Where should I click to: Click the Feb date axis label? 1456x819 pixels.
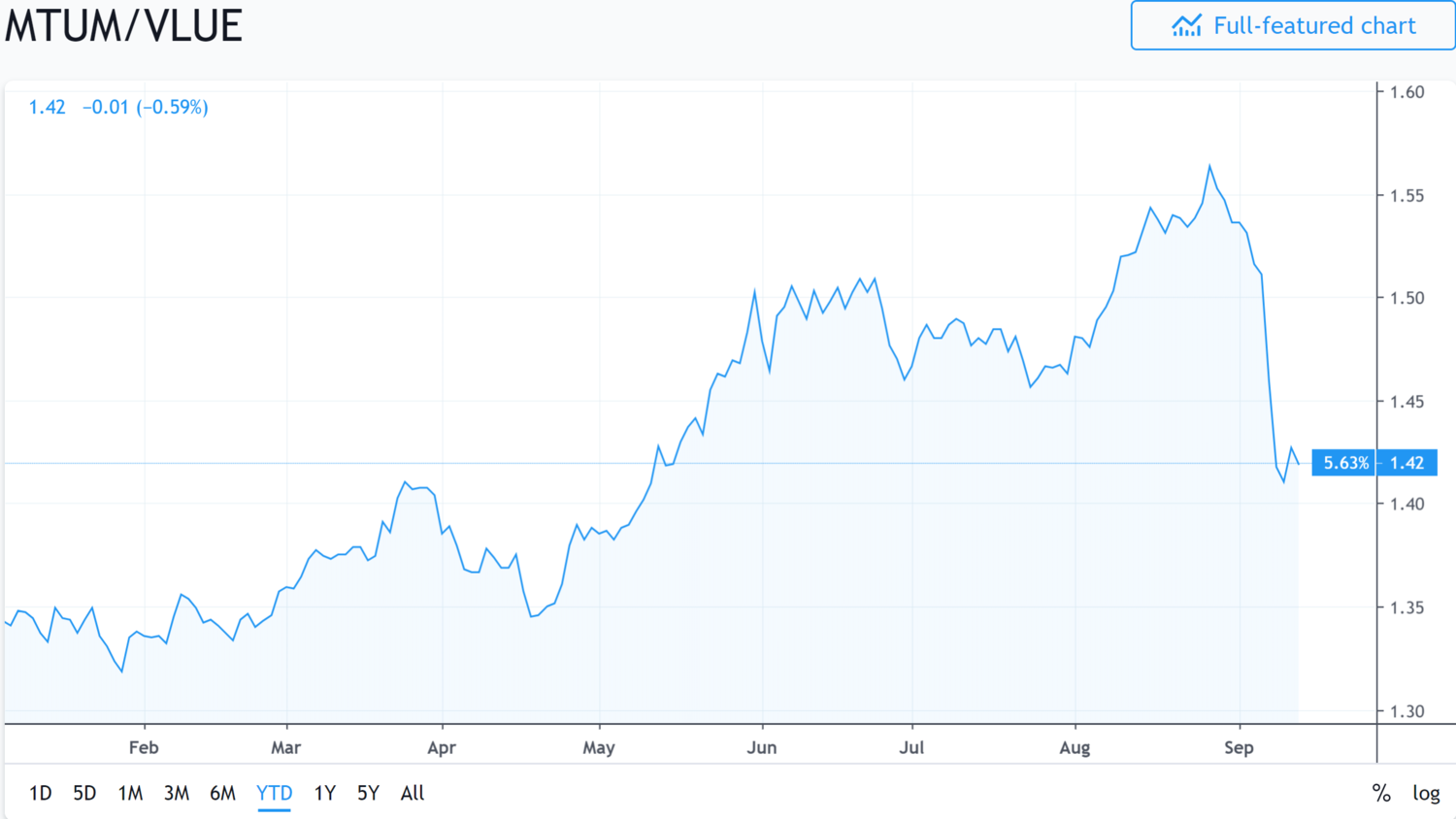pyautogui.click(x=144, y=747)
